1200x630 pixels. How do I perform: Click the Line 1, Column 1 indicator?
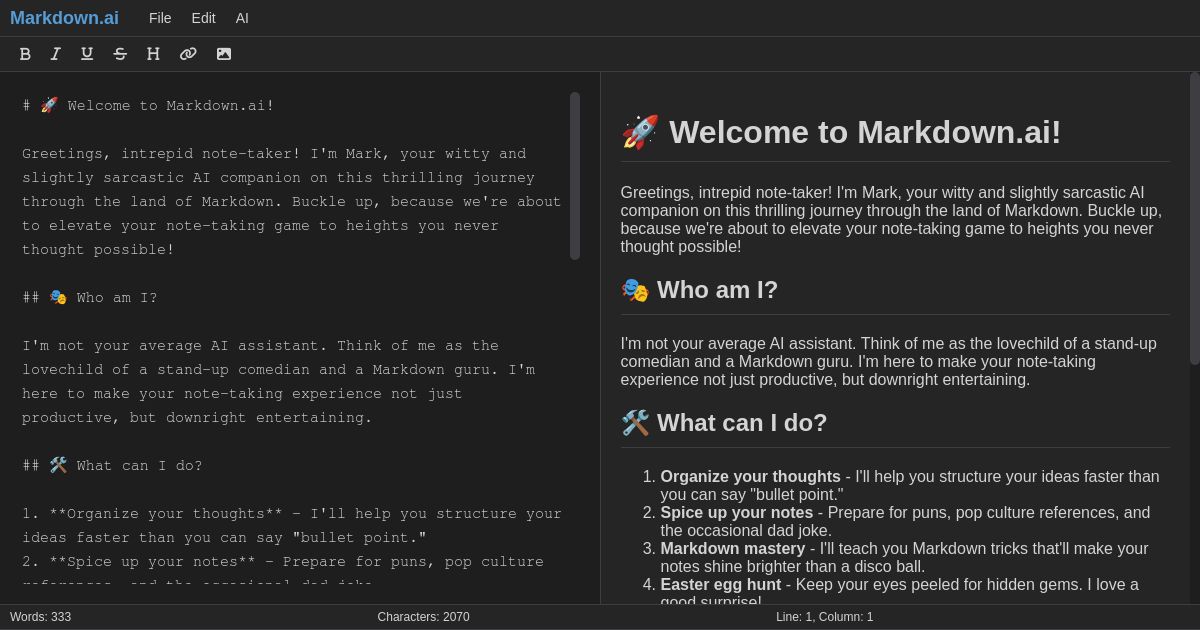(826, 617)
